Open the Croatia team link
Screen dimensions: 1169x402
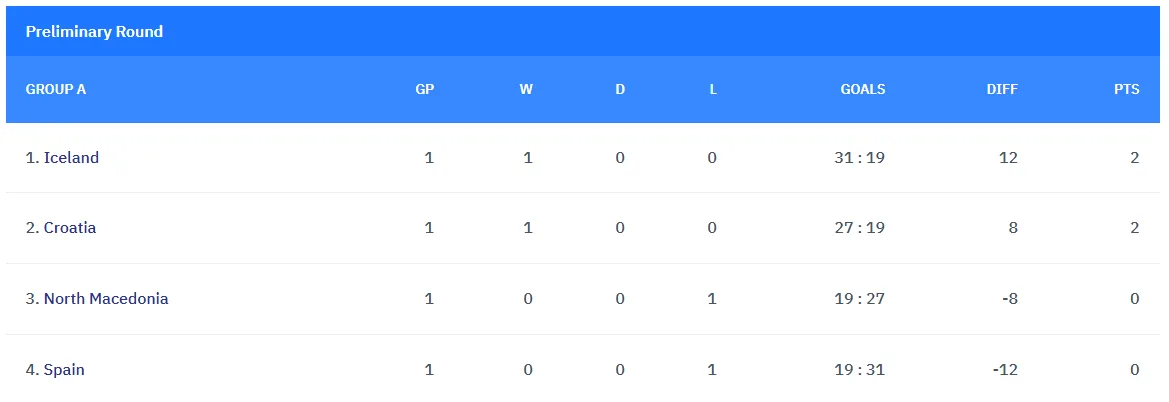pos(70,228)
